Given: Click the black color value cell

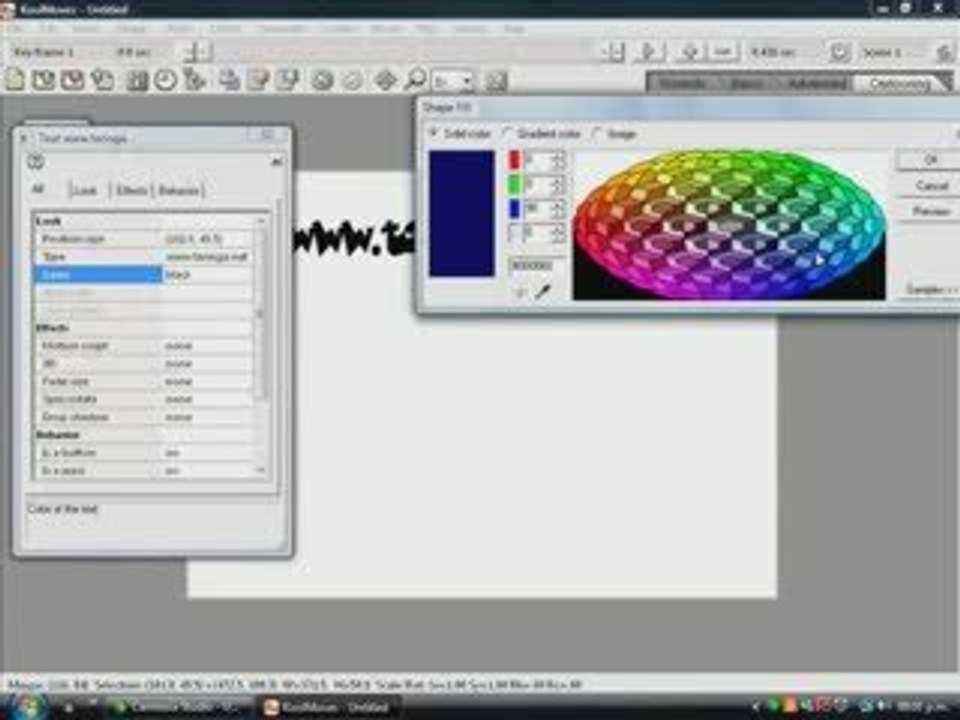Looking at the screenshot, I should pos(208,274).
